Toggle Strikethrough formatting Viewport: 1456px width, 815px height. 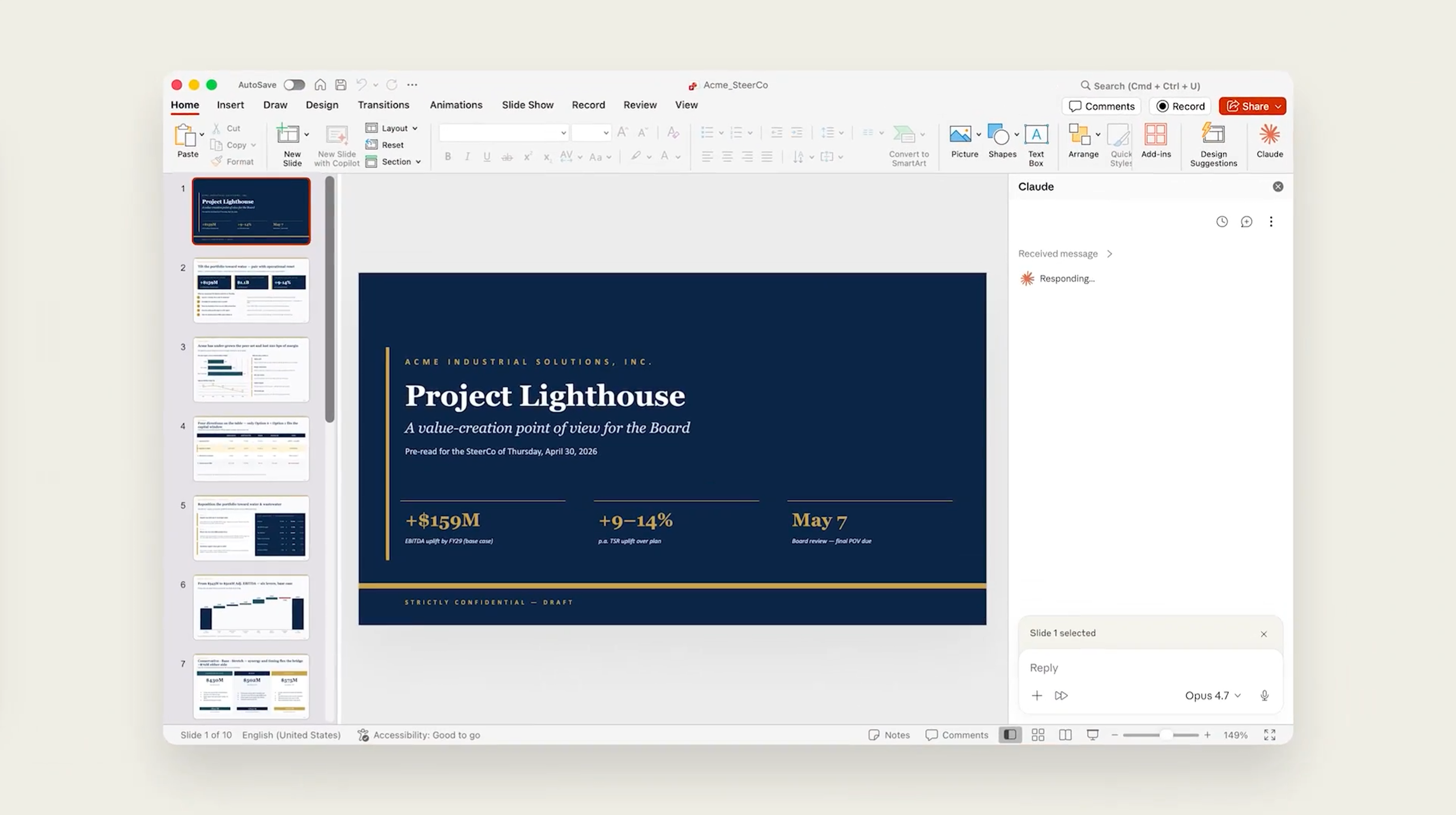tap(506, 156)
